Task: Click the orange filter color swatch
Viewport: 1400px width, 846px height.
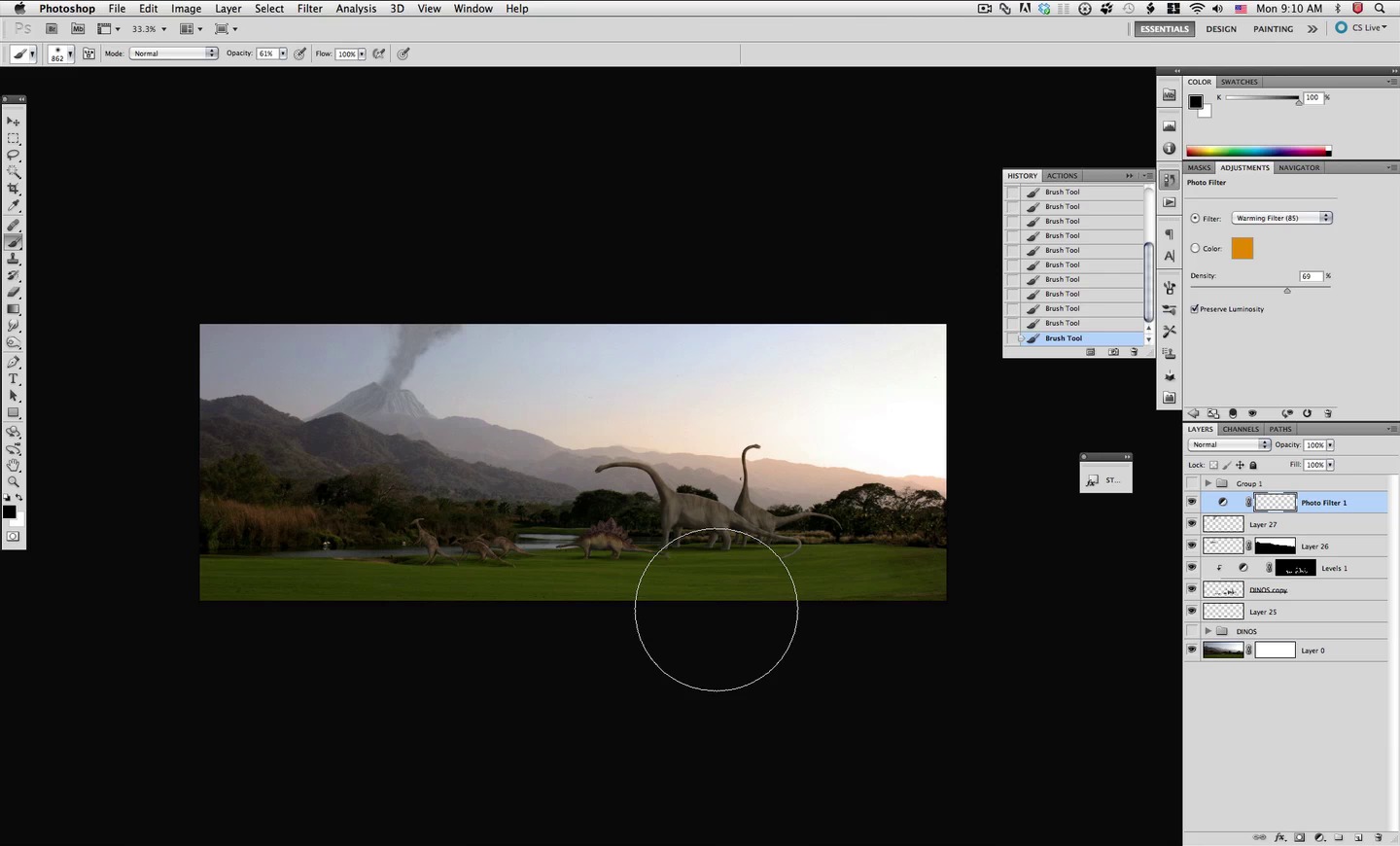Action: point(1242,248)
